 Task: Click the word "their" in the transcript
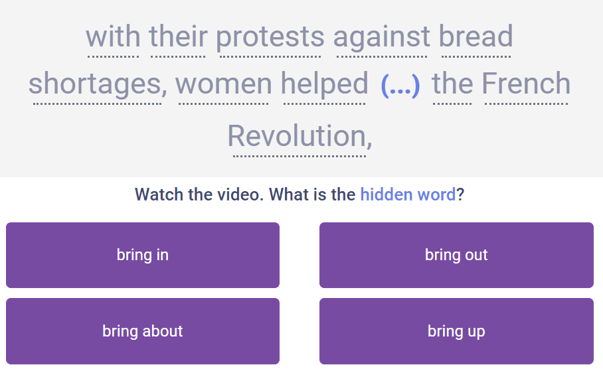pyautogui.click(x=178, y=37)
